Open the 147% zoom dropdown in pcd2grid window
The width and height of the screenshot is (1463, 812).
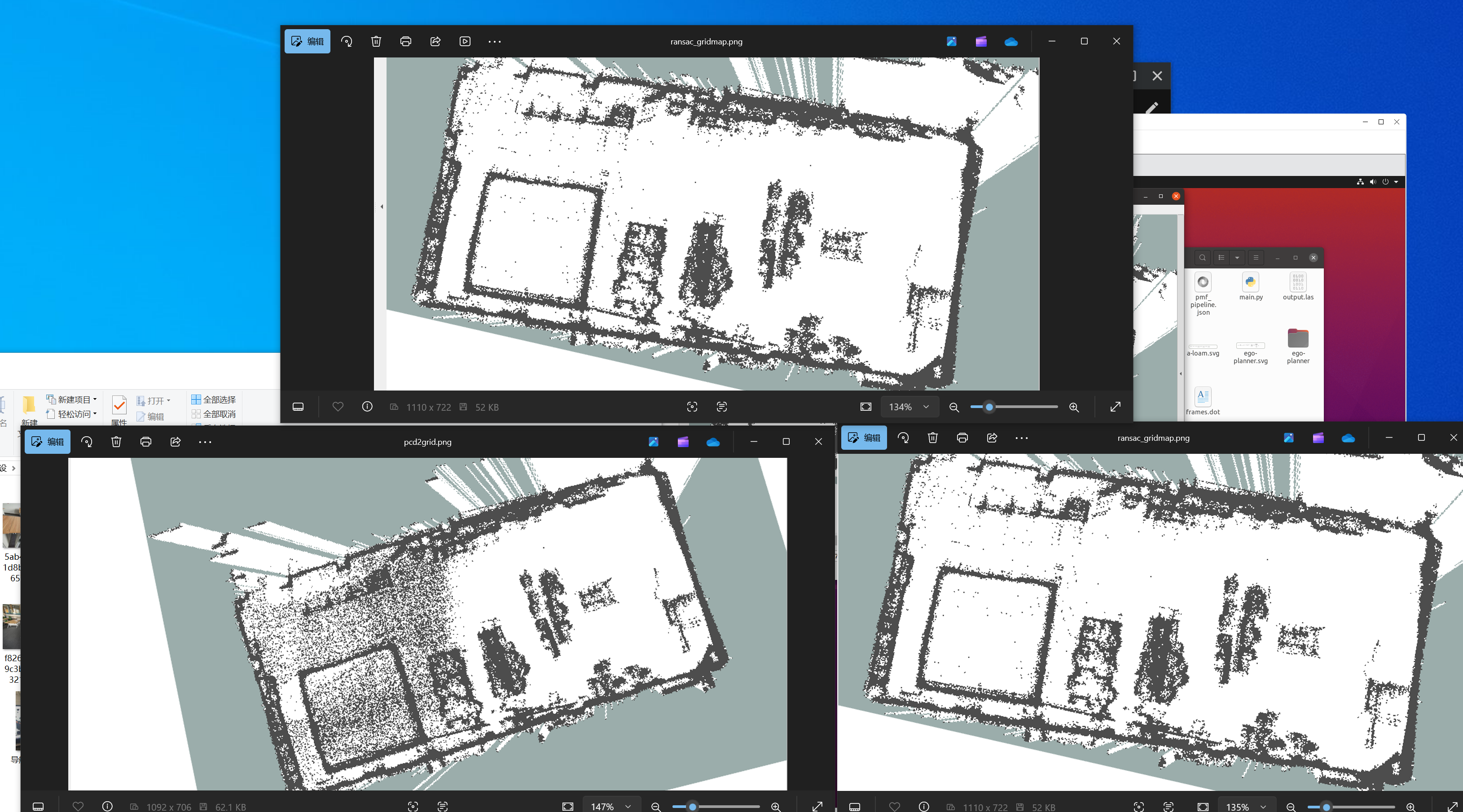(611, 806)
